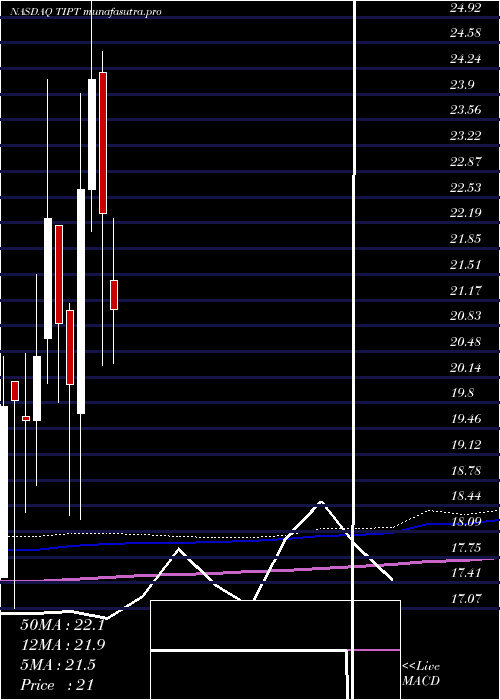The height and width of the screenshot is (700, 500).
Task: Click the 20.48 price axis label
Action: tap(465, 342)
